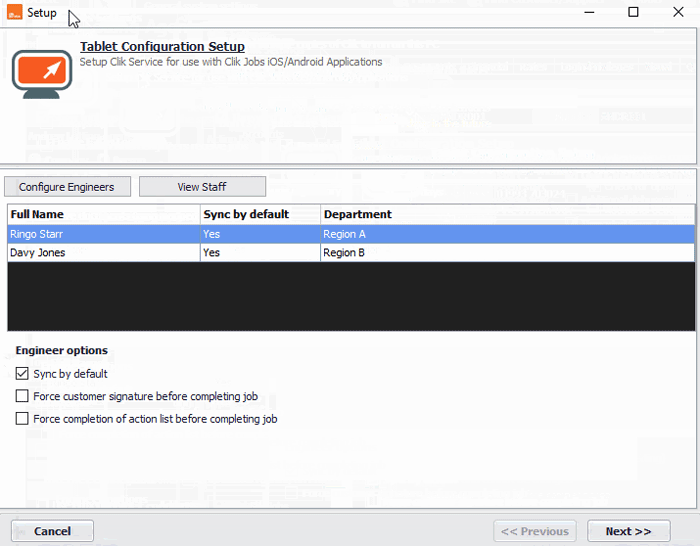Maximize the Setup window

pyautogui.click(x=633, y=12)
